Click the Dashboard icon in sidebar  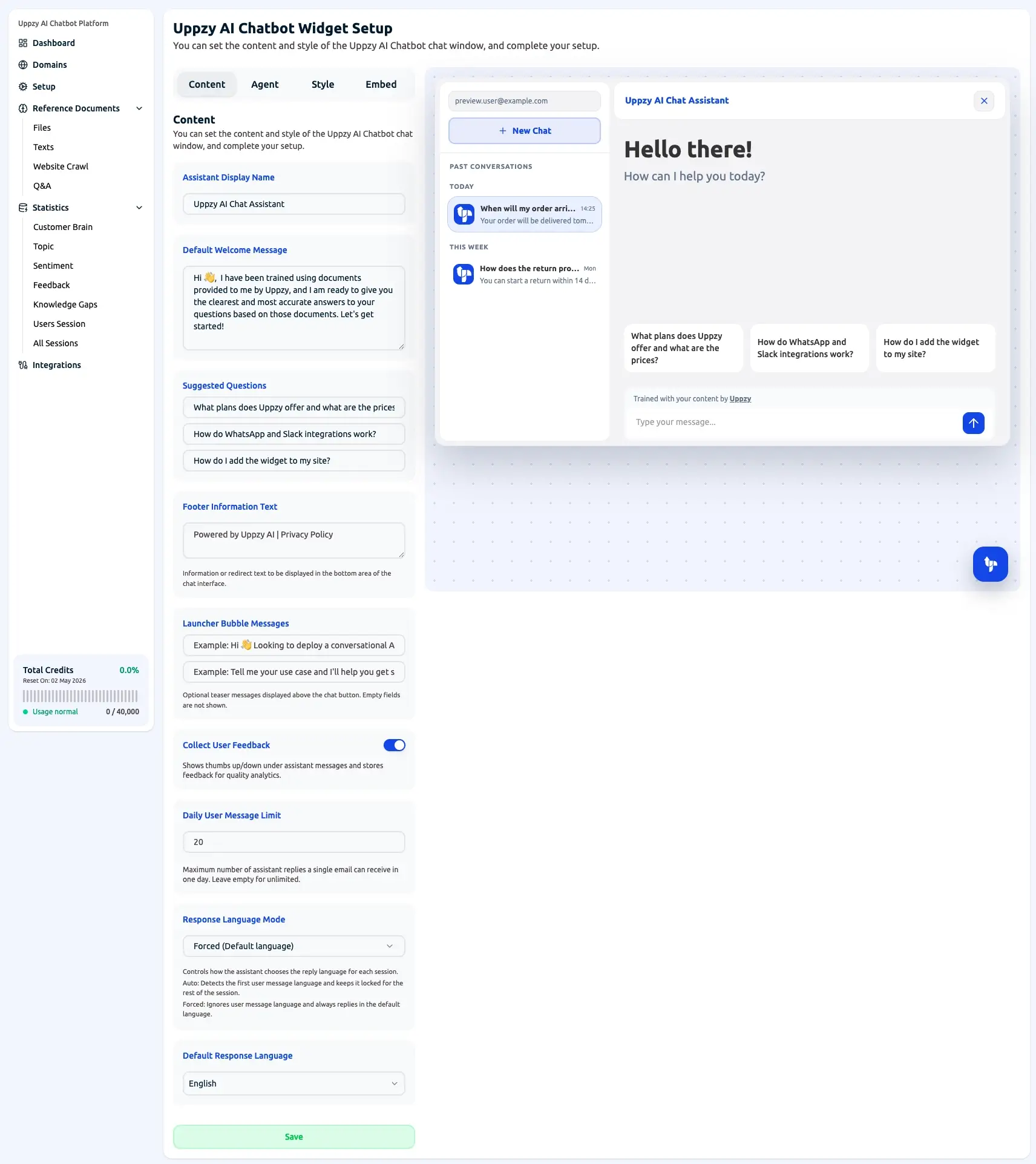coord(23,43)
